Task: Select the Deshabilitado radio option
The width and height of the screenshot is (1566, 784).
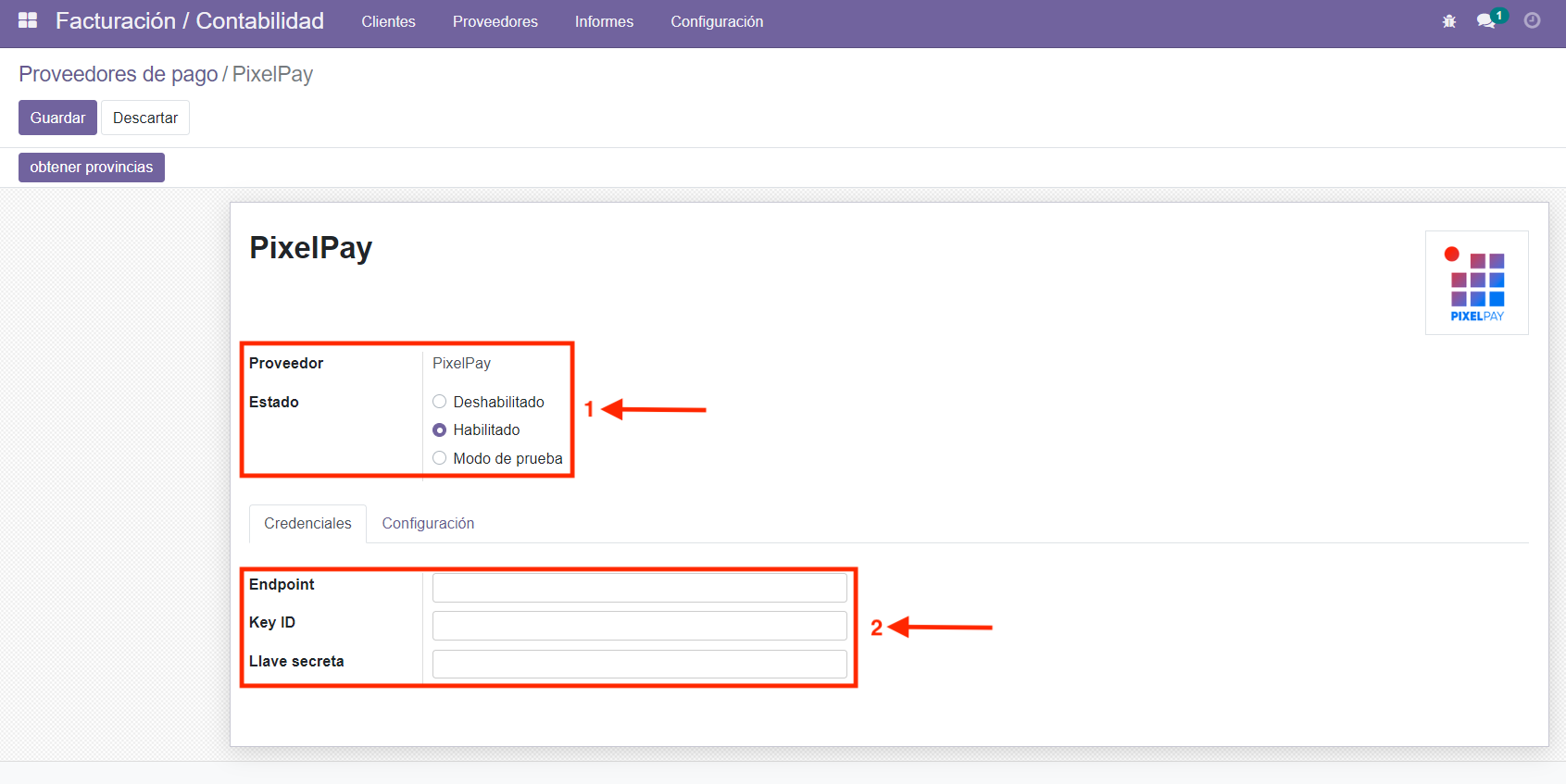Action: (x=440, y=402)
